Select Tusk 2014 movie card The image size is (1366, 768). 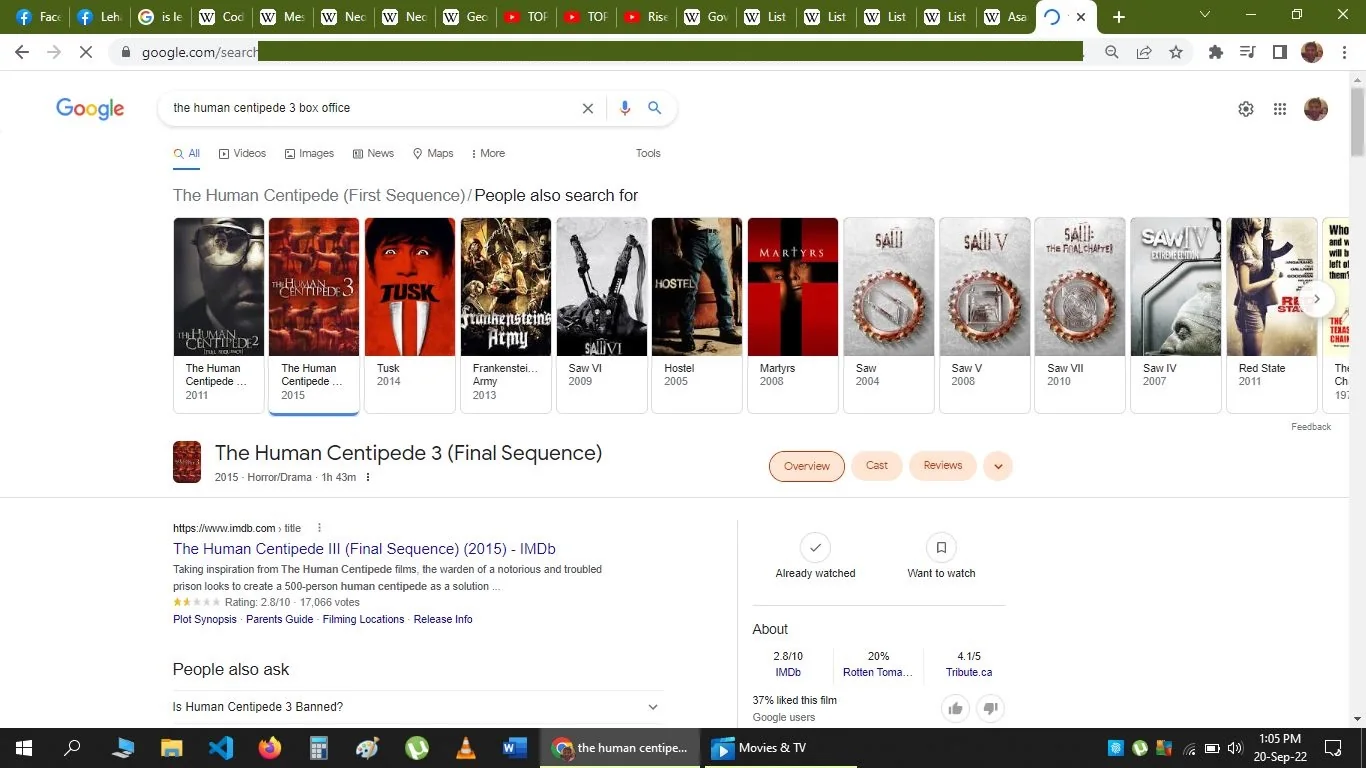click(410, 315)
